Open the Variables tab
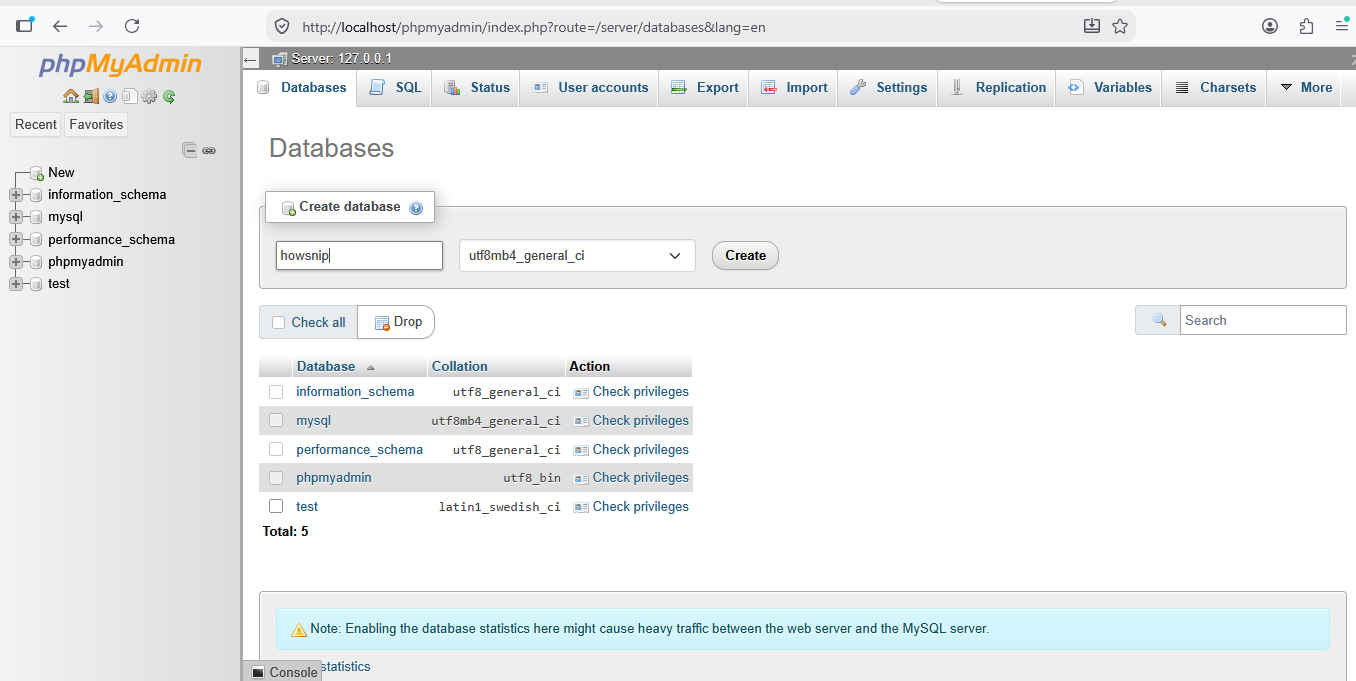This screenshot has height=681, width=1356. [1110, 87]
